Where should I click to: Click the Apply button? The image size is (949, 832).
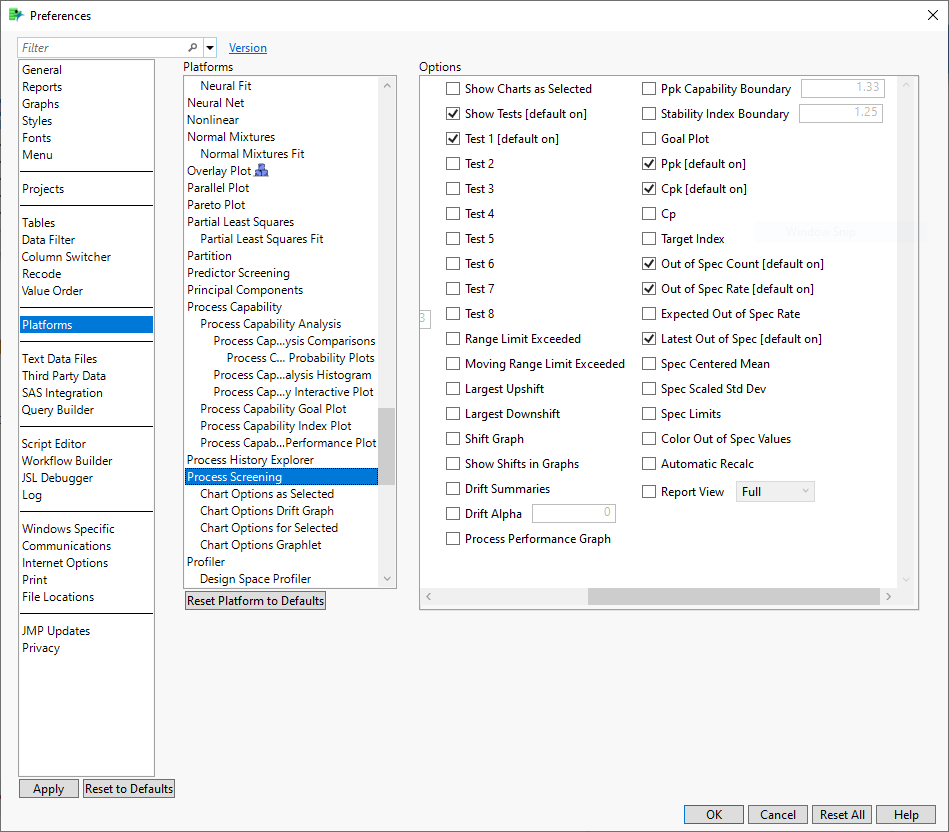48,788
